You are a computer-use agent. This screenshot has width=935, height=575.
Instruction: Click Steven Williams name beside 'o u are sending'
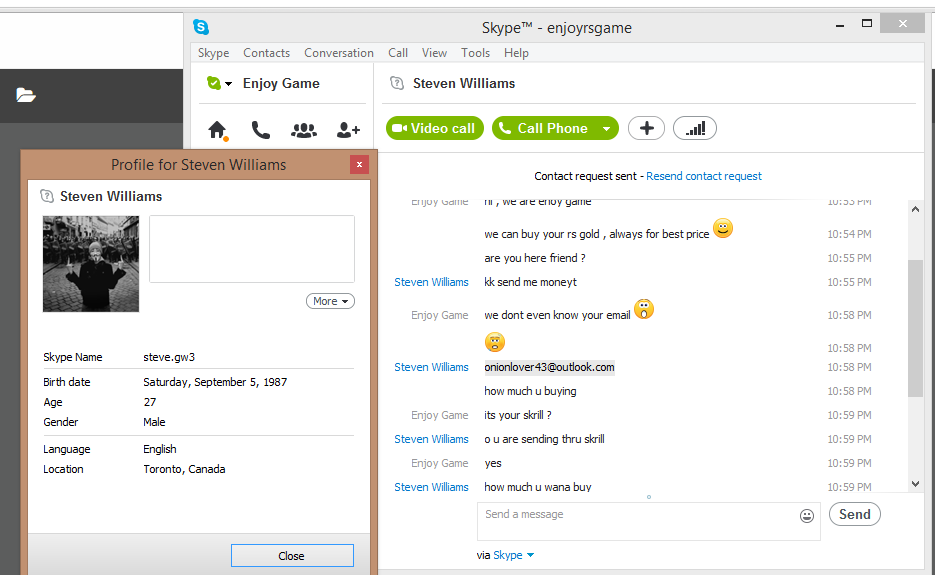point(431,439)
